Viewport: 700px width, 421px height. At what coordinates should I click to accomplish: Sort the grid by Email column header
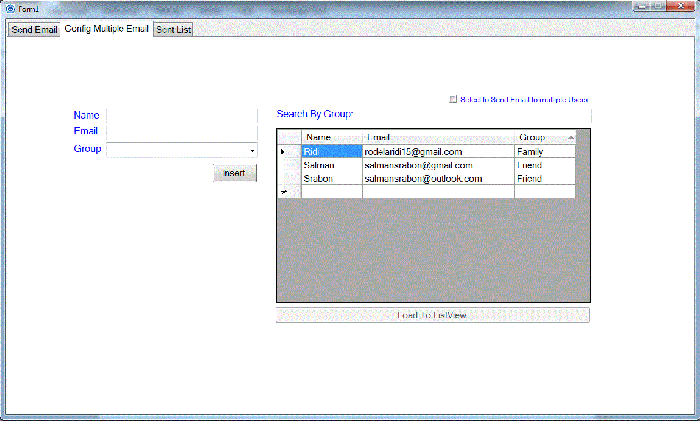coord(438,137)
